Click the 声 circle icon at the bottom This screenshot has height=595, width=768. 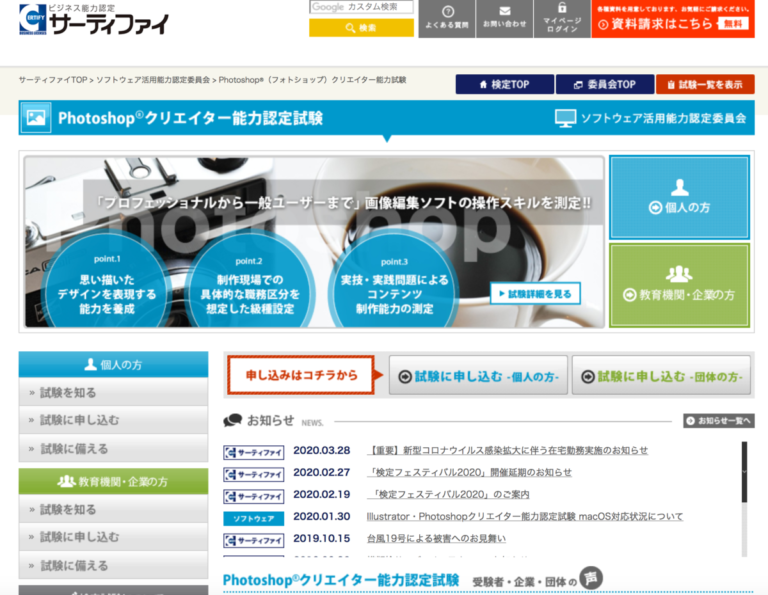591,578
